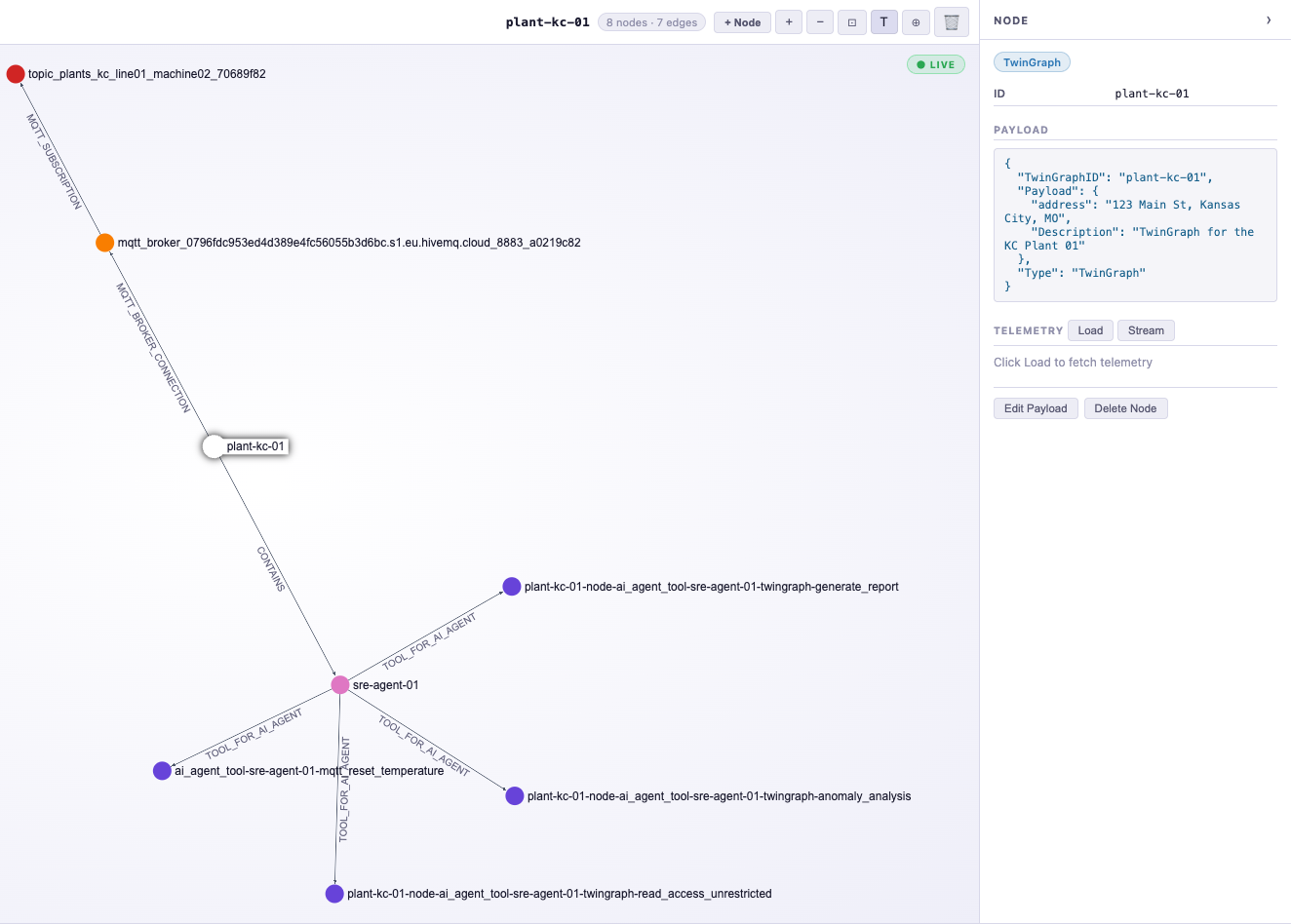The image size is (1291, 924).
Task: Click the pink sre-agent-01 node
Action: 339,684
